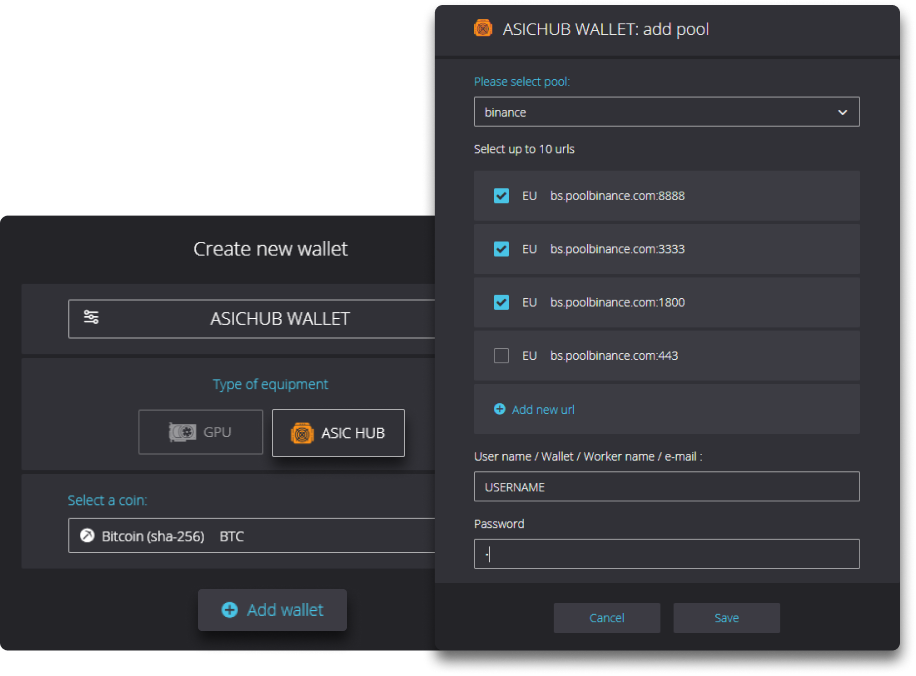916x676 pixels.
Task: Select the GPU equipment type
Action: 200,432
